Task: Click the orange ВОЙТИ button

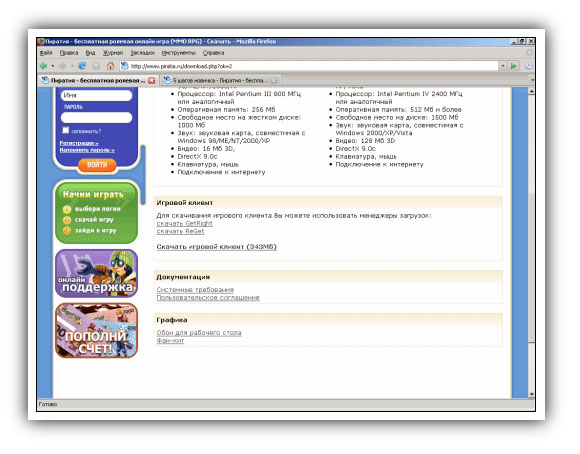Action: [97, 165]
